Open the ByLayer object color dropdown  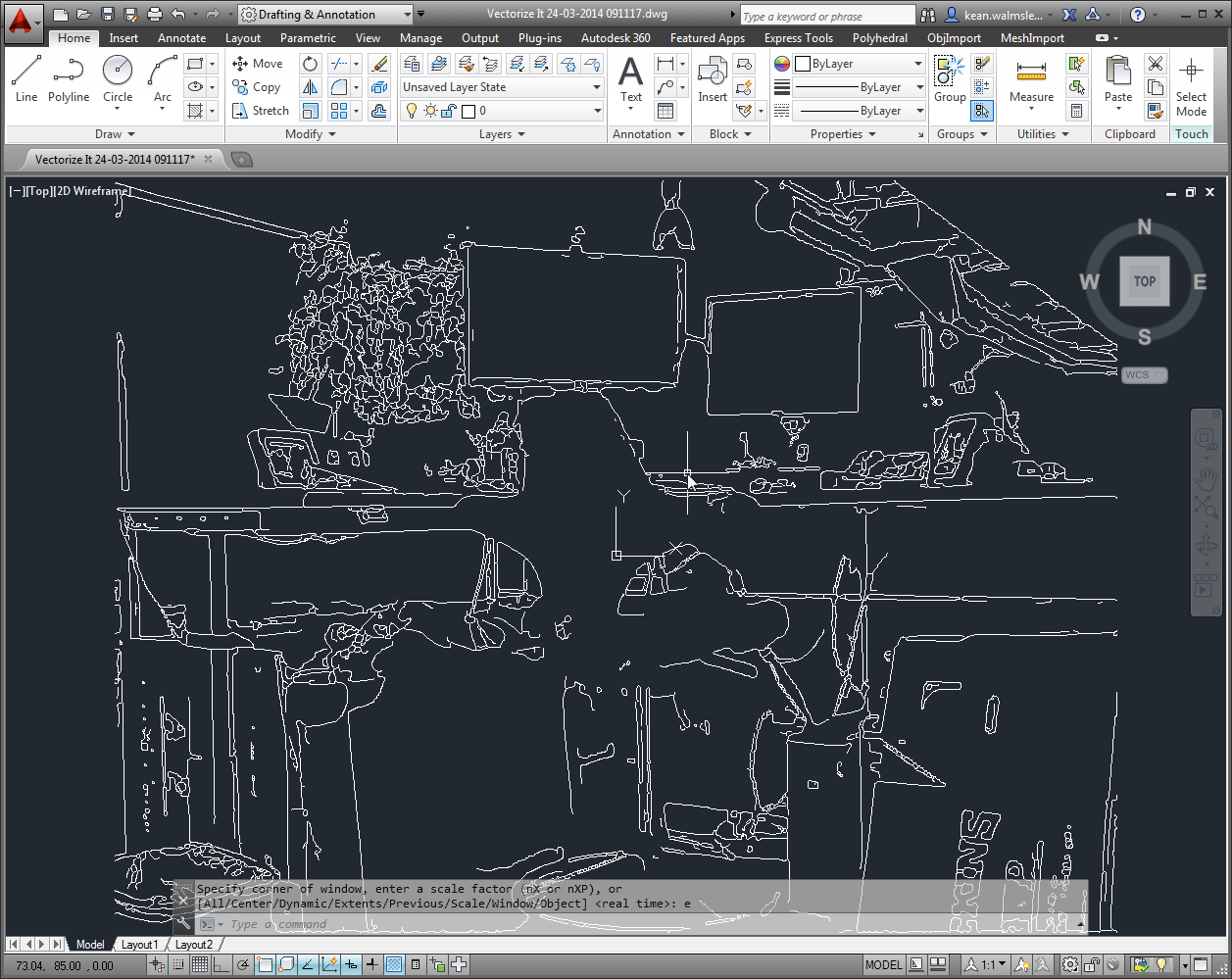[x=860, y=64]
